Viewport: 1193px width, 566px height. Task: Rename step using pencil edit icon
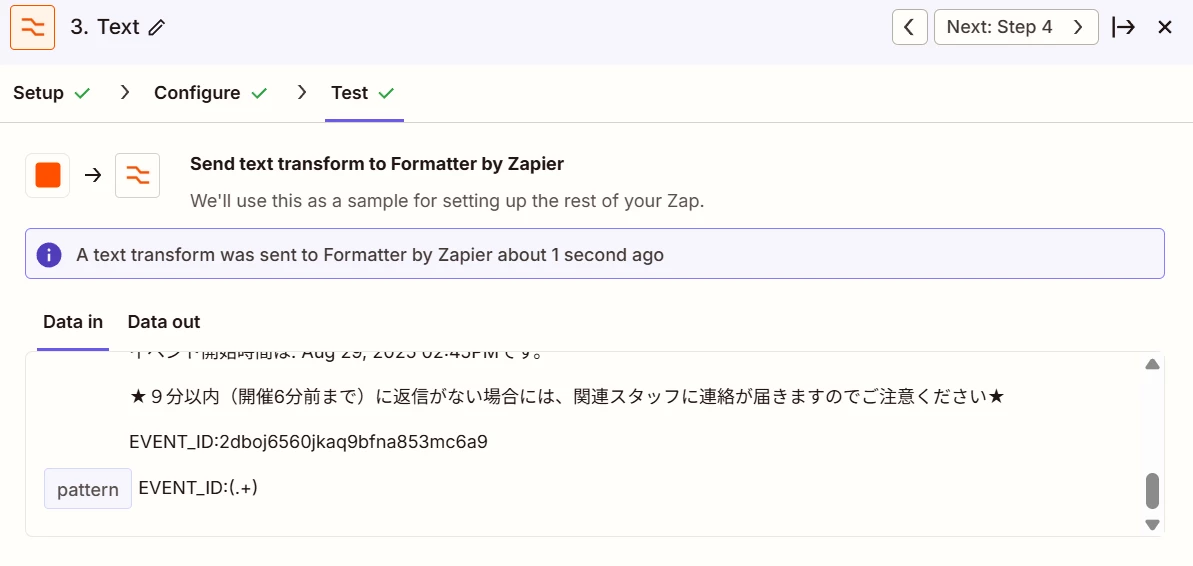157,28
